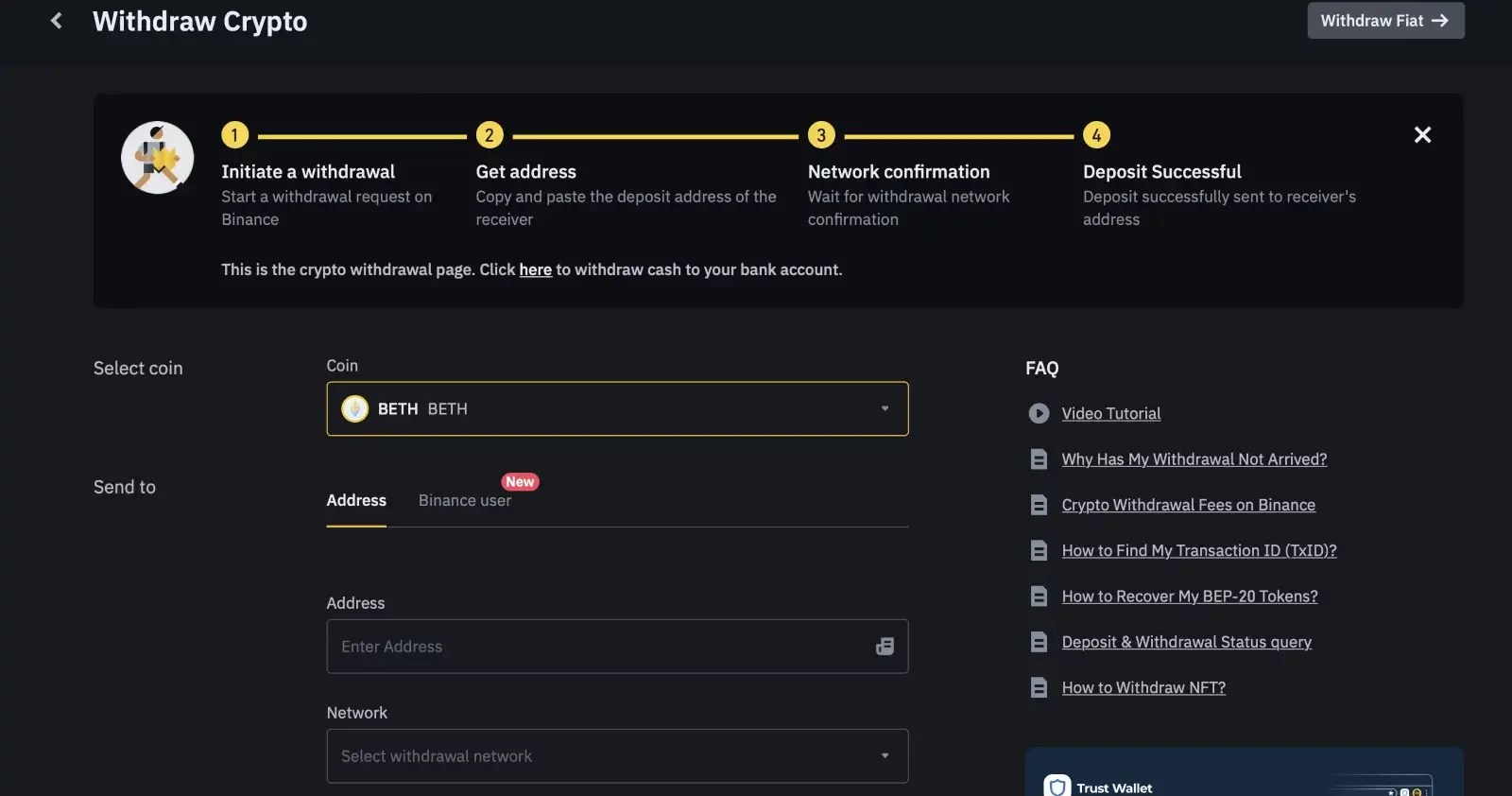The width and height of the screenshot is (1512, 796).
Task: Click the BETH coin logo icon
Action: click(x=354, y=408)
